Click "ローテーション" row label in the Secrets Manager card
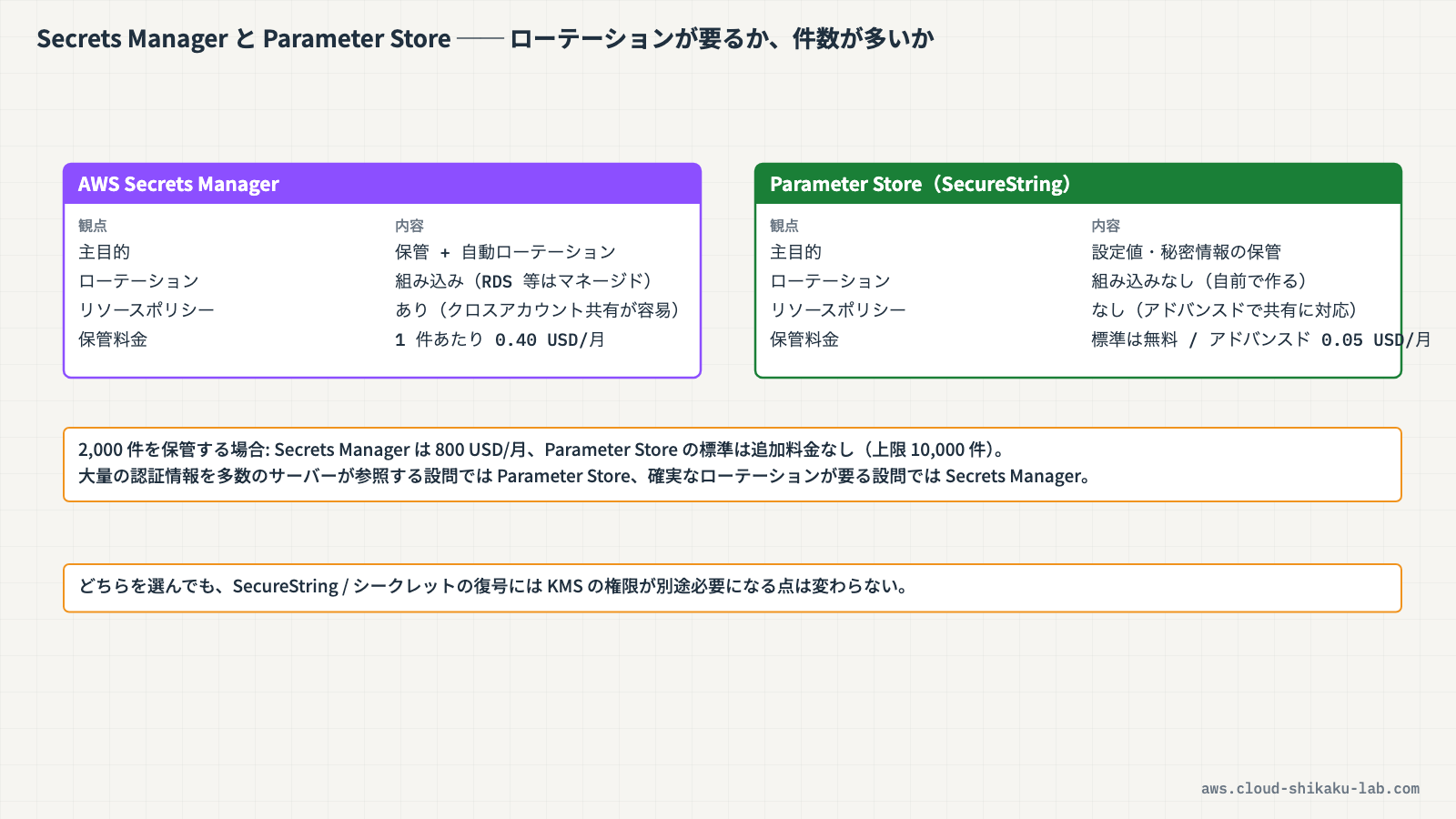Image resolution: width=1456 pixels, height=819 pixels. coord(138,281)
